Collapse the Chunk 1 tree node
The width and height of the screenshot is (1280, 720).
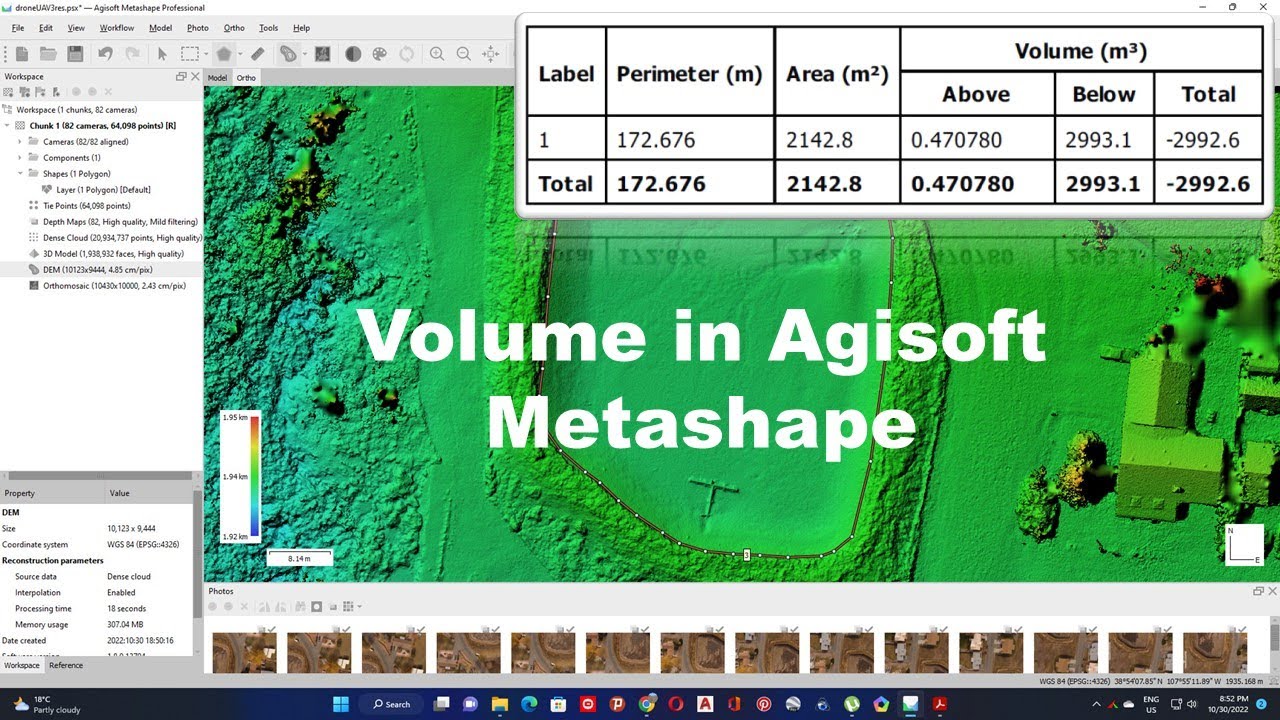pyautogui.click(x=7, y=126)
